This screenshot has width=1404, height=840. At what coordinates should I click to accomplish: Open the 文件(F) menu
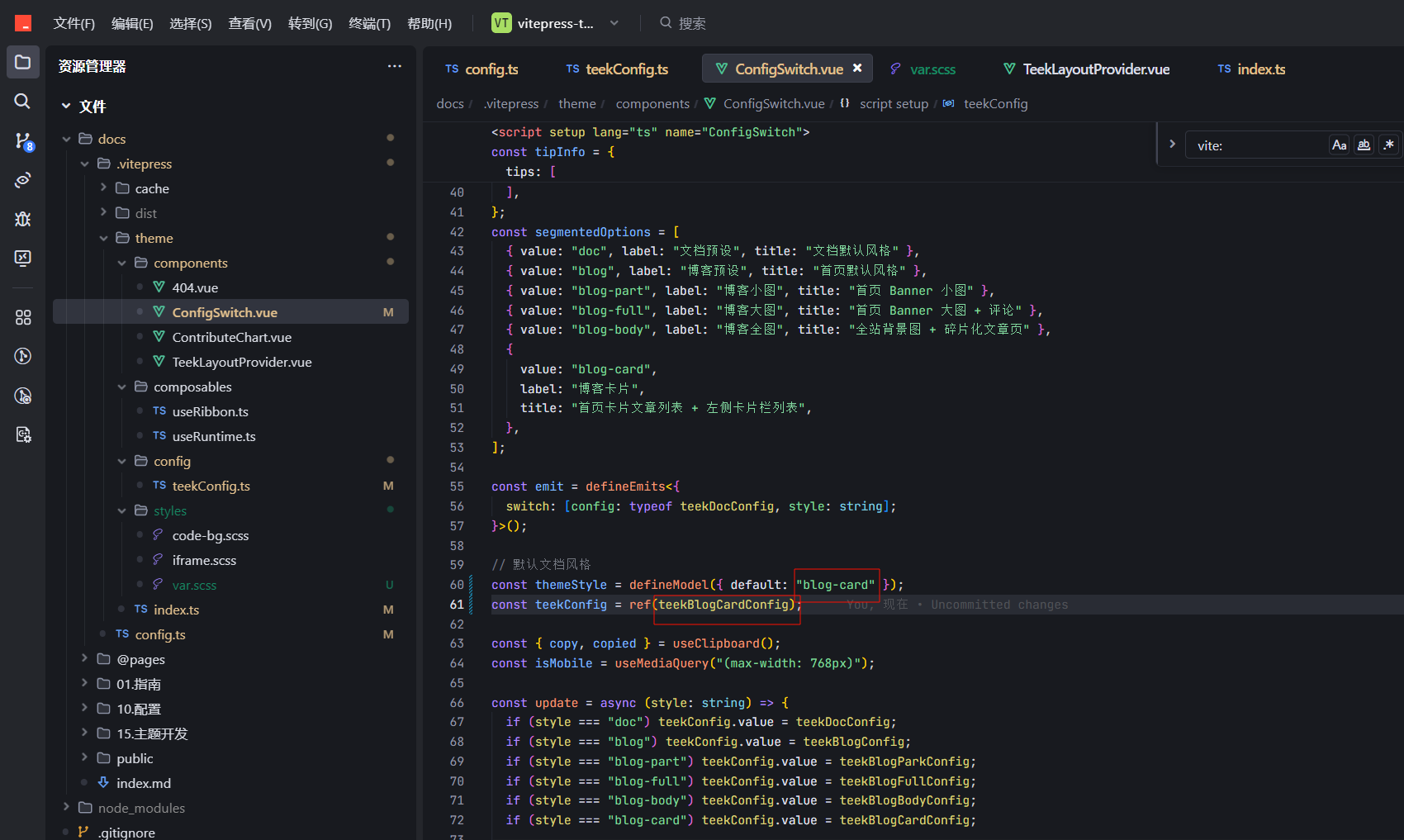point(74,23)
